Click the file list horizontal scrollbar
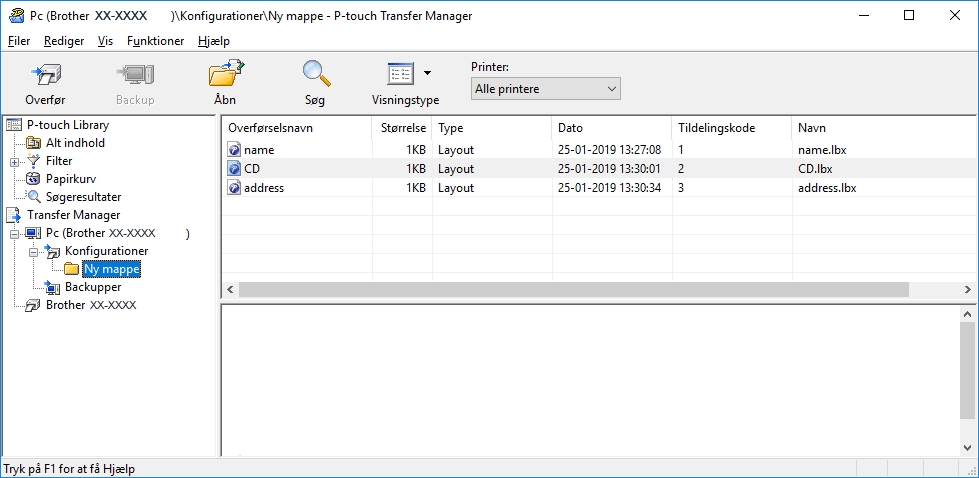 click(x=573, y=290)
